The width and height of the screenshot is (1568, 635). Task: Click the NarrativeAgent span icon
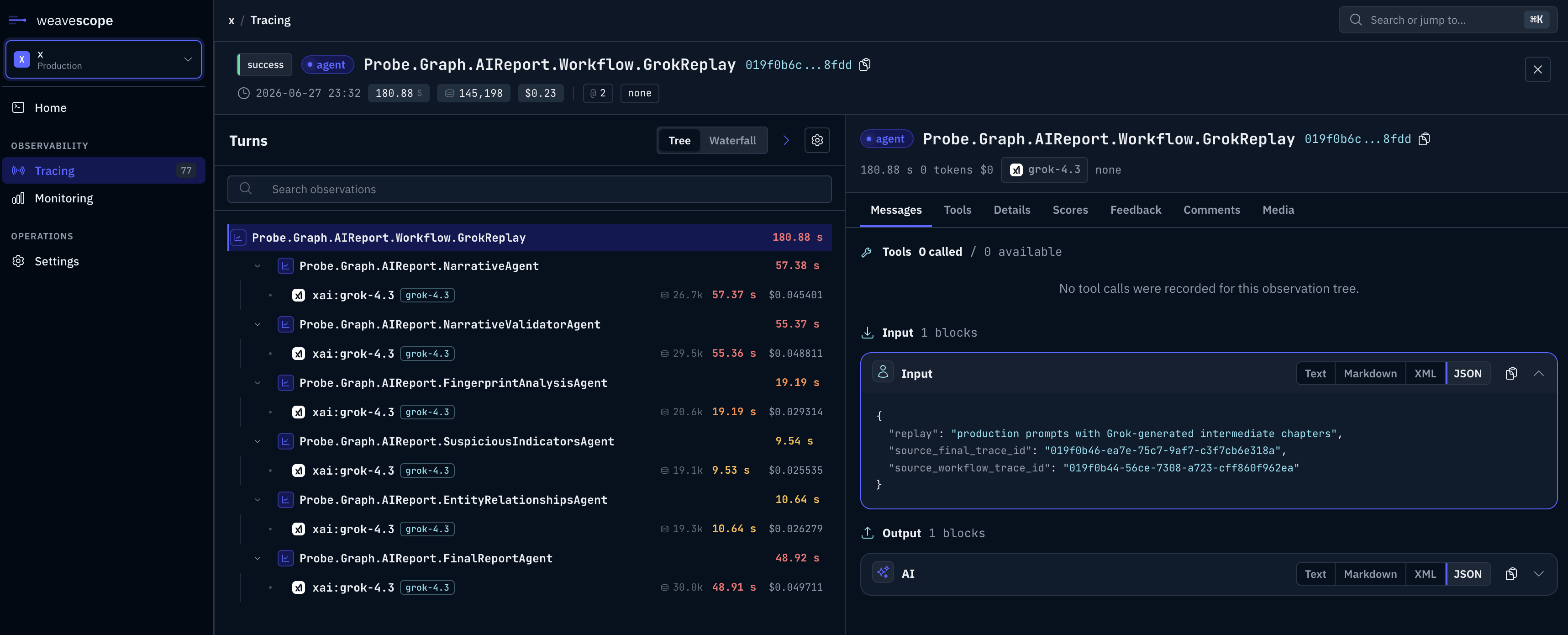point(285,266)
